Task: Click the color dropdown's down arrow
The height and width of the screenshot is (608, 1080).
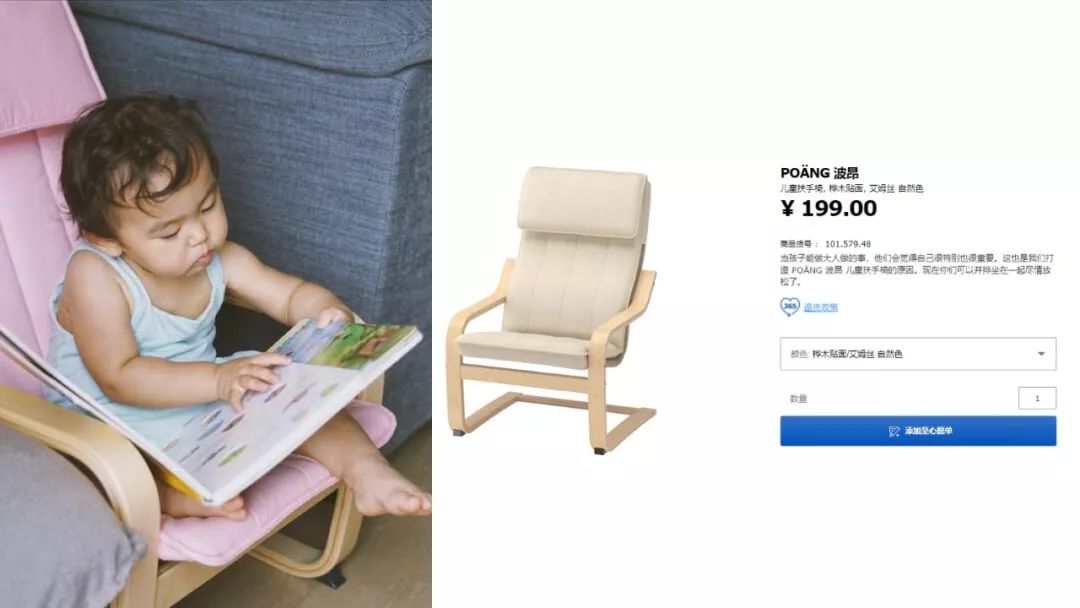Action: click(x=1041, y=354)
